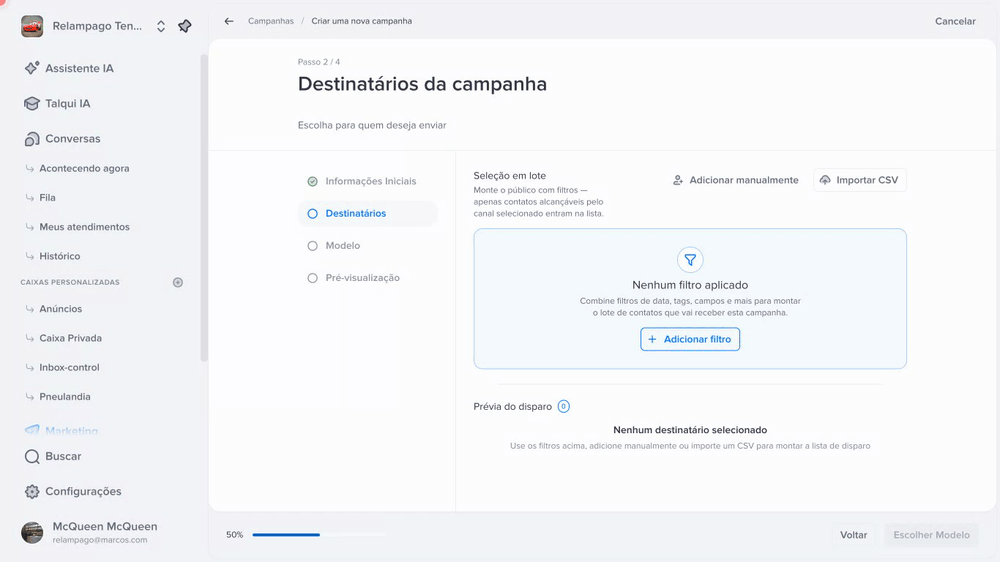This screenshot has height=562, width=1000.
Task: Click the sidebar scrollbar
Action: point(204,208)
